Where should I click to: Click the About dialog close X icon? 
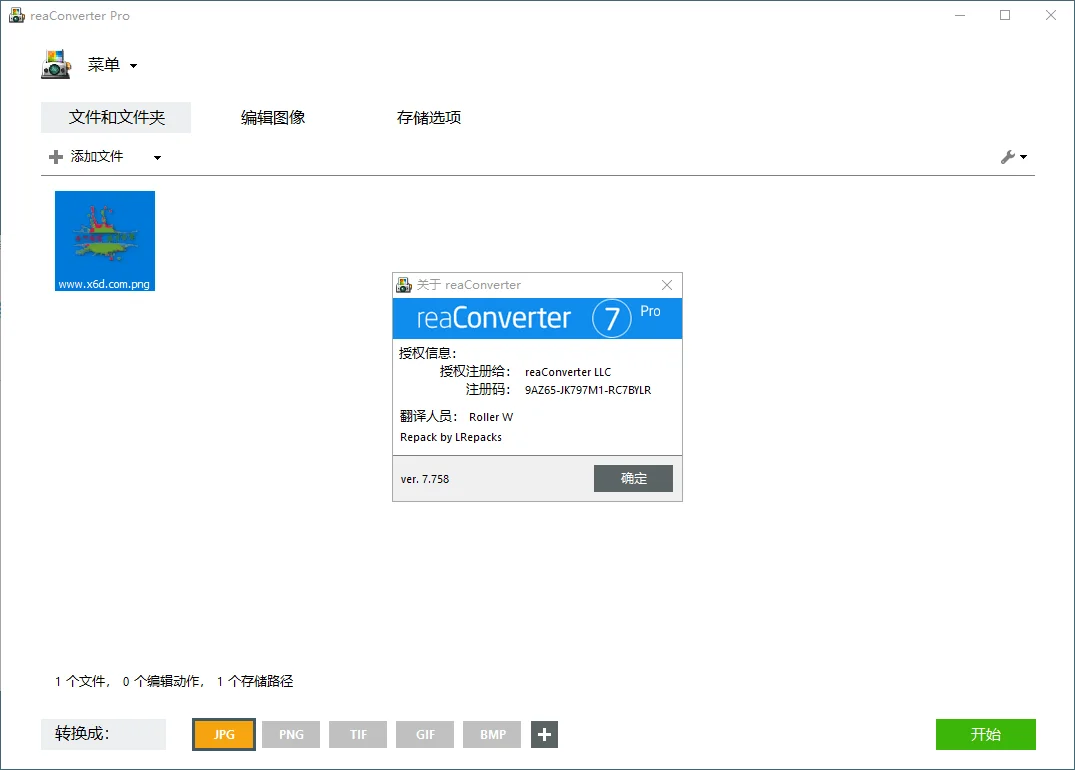click(667, 285)
